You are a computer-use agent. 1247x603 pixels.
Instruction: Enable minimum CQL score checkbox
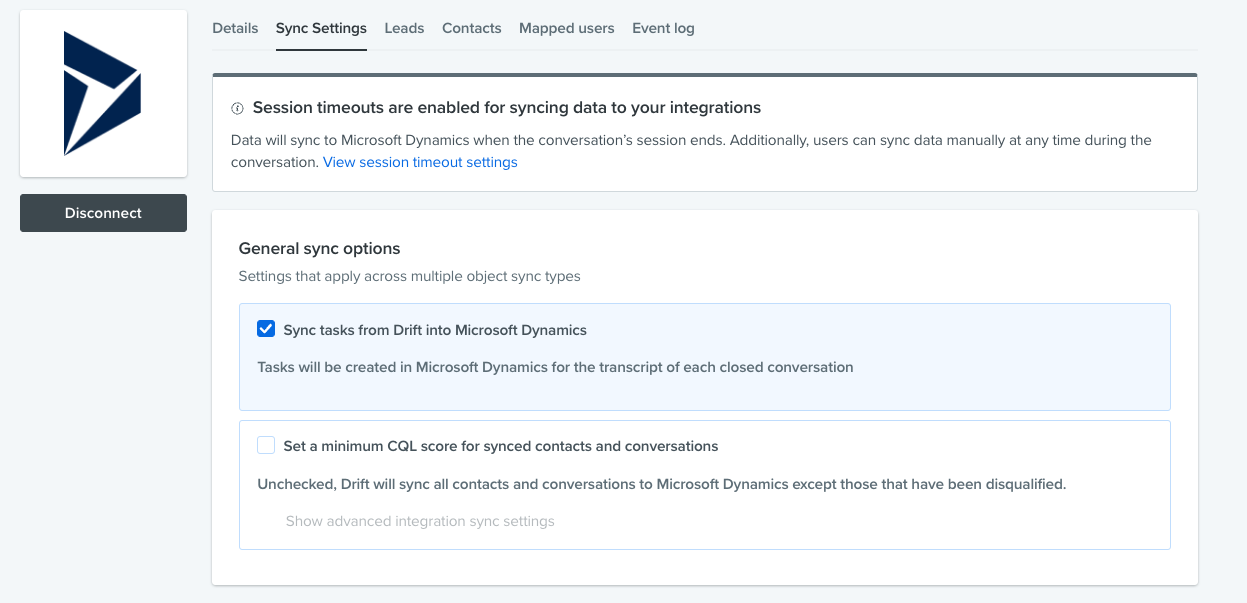266,445
